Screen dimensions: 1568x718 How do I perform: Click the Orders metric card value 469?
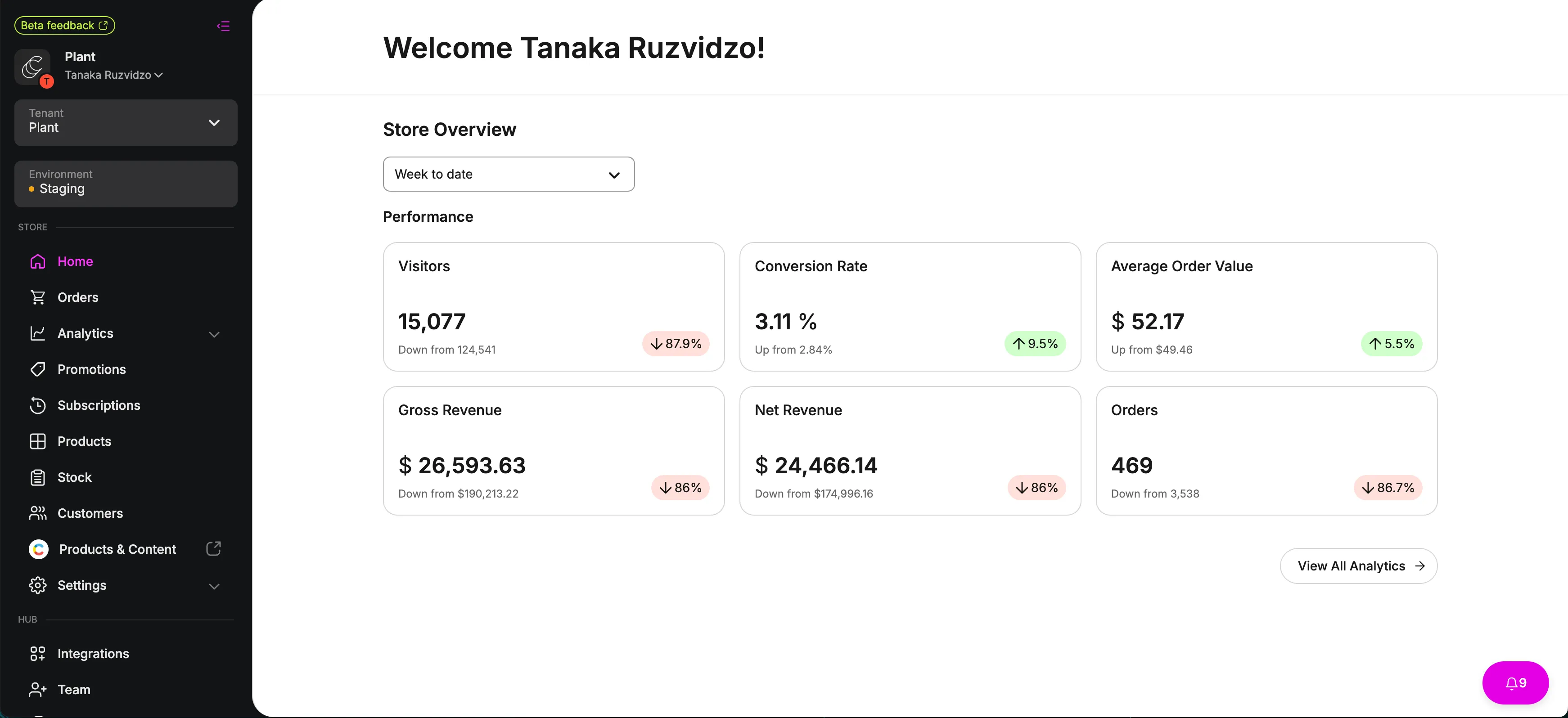coord(1132,466)
